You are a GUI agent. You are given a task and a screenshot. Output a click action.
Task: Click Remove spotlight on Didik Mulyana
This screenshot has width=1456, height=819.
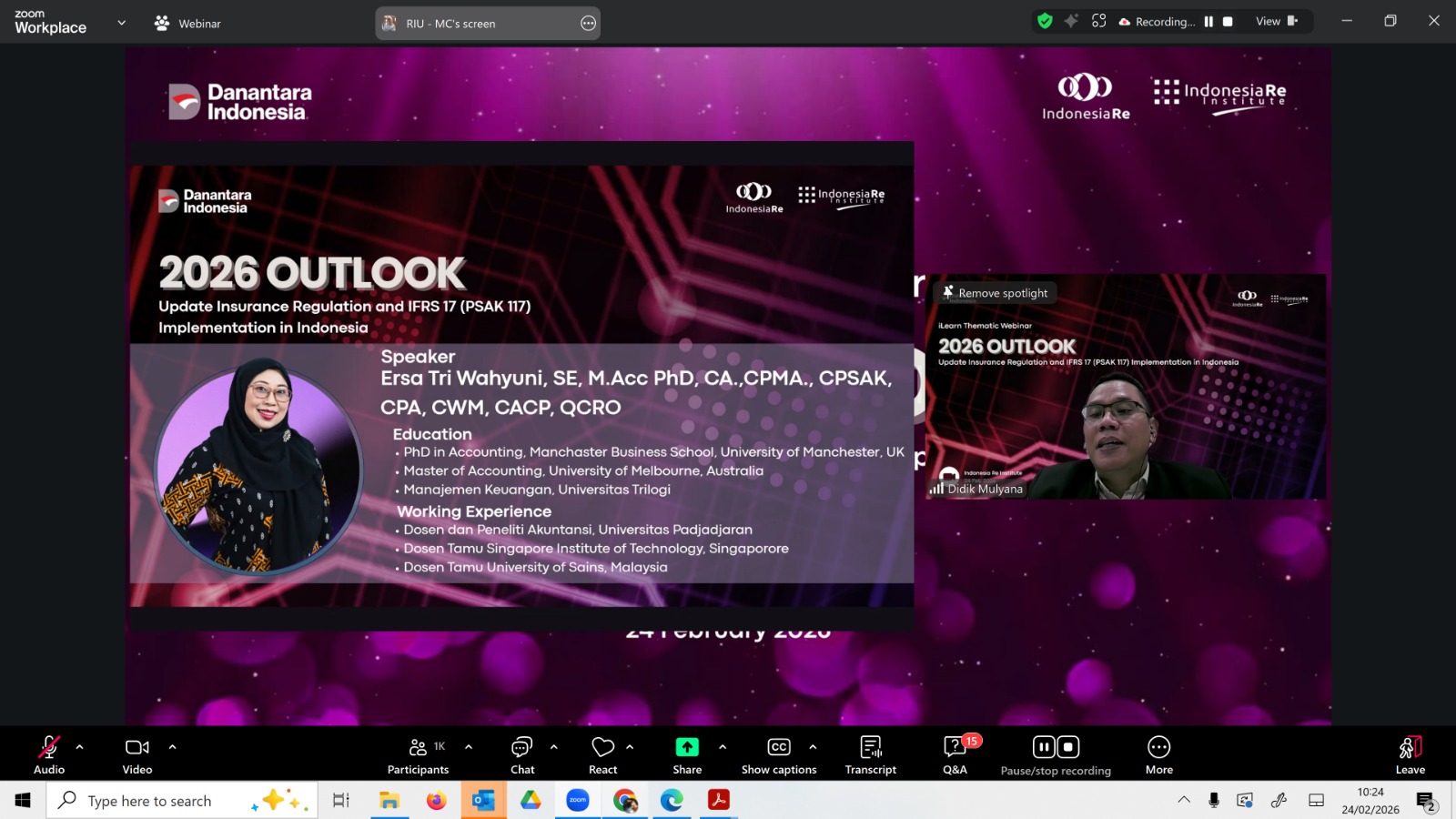pos(996,293)
